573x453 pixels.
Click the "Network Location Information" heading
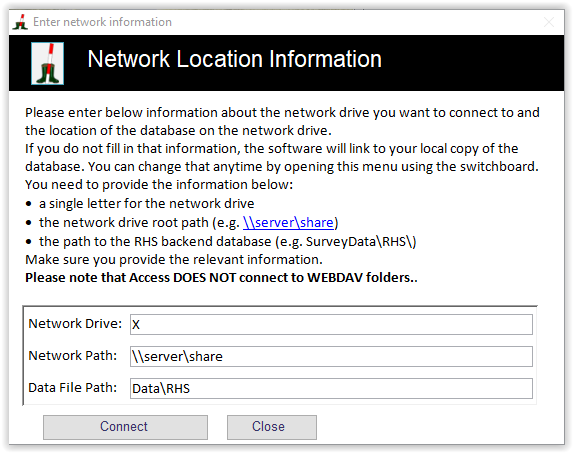(x=235, y=59)
